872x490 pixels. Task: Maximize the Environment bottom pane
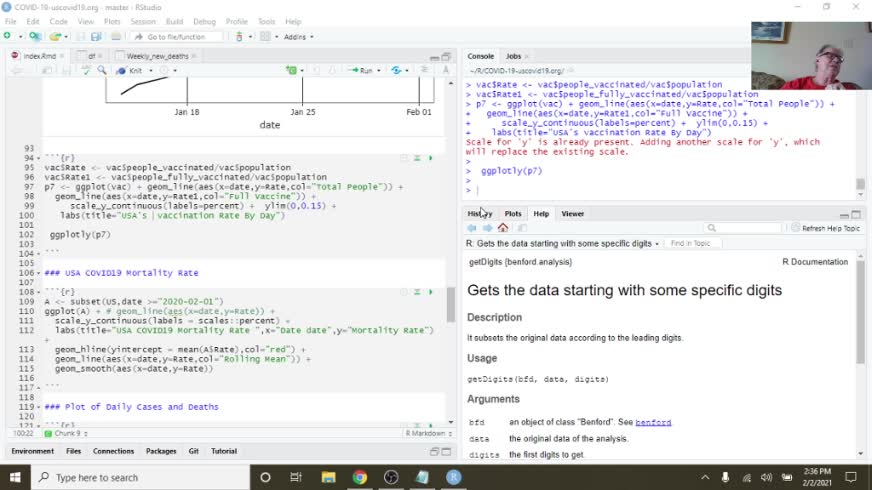tap(446, 452)
